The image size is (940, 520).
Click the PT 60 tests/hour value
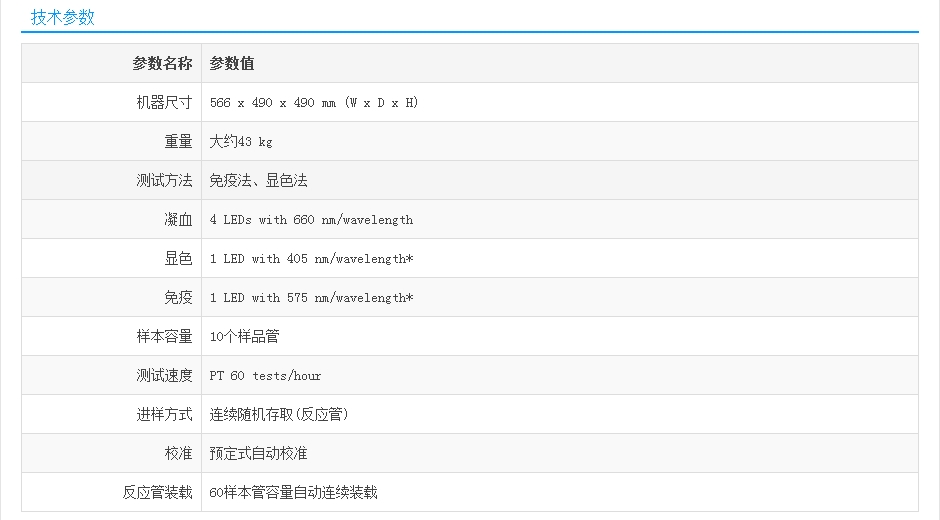pyautogui.click(x=265, y=376)
